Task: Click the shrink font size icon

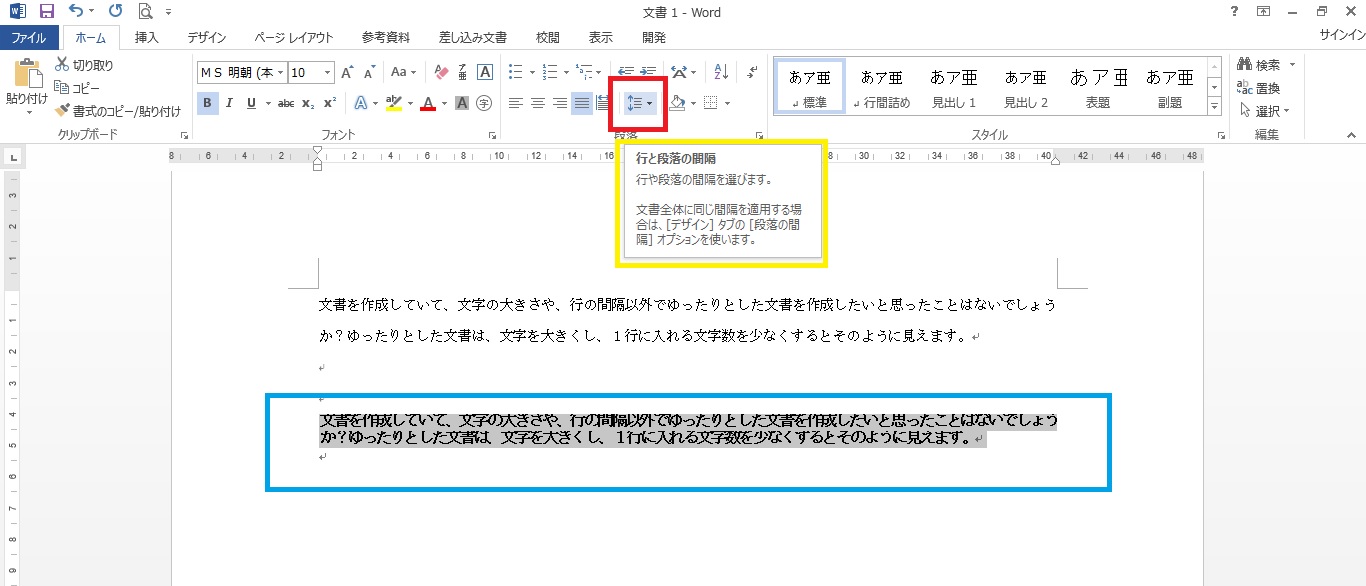Action: coord(370,72)
